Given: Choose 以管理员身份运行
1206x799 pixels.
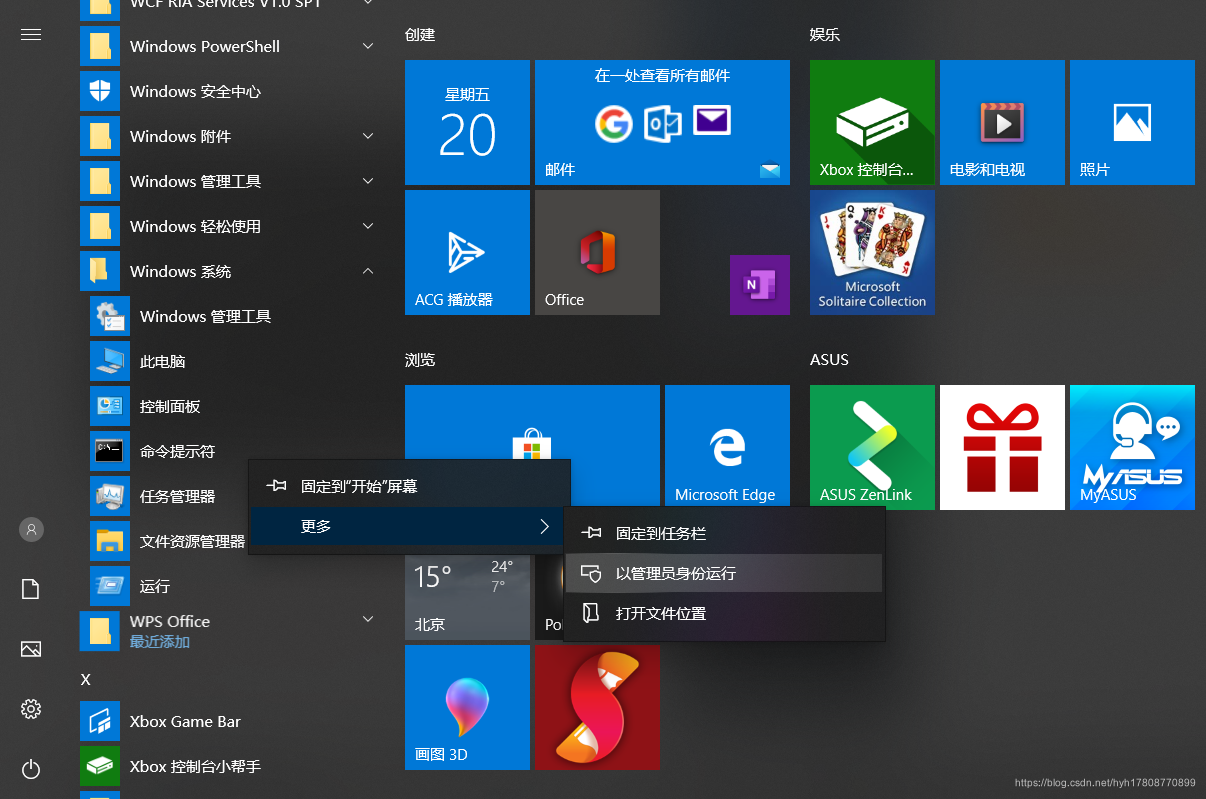Looking at the screenshot, I should pos(724,573).
